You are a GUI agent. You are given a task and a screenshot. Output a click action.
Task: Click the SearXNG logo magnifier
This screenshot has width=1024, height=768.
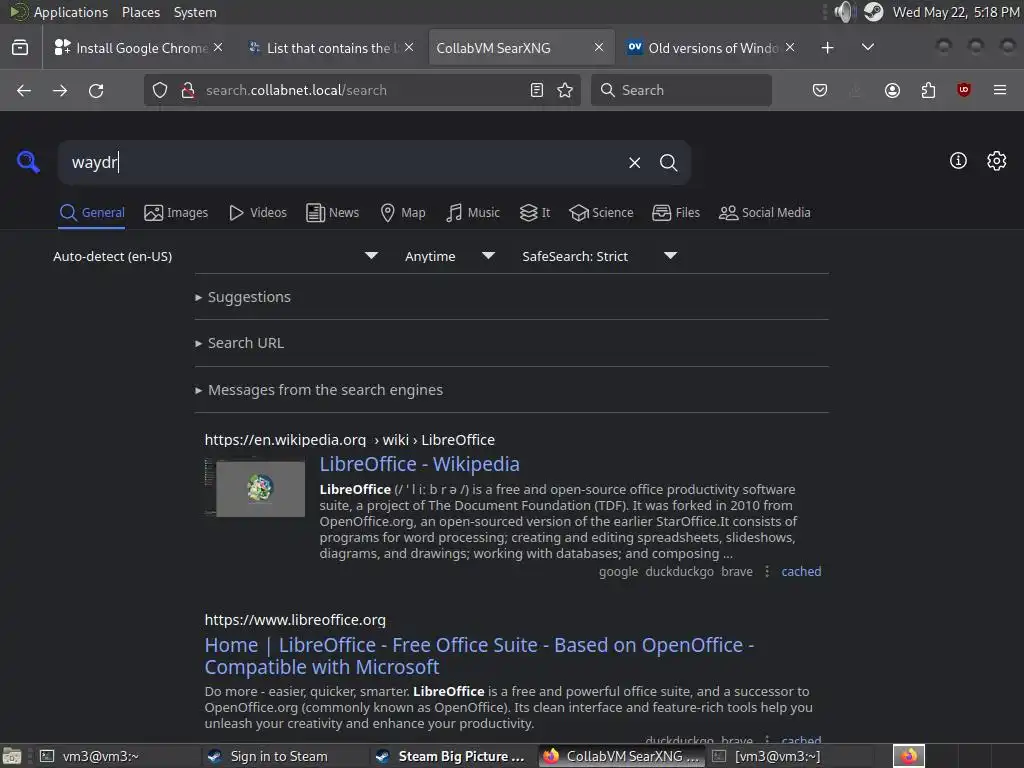(28, 161)
